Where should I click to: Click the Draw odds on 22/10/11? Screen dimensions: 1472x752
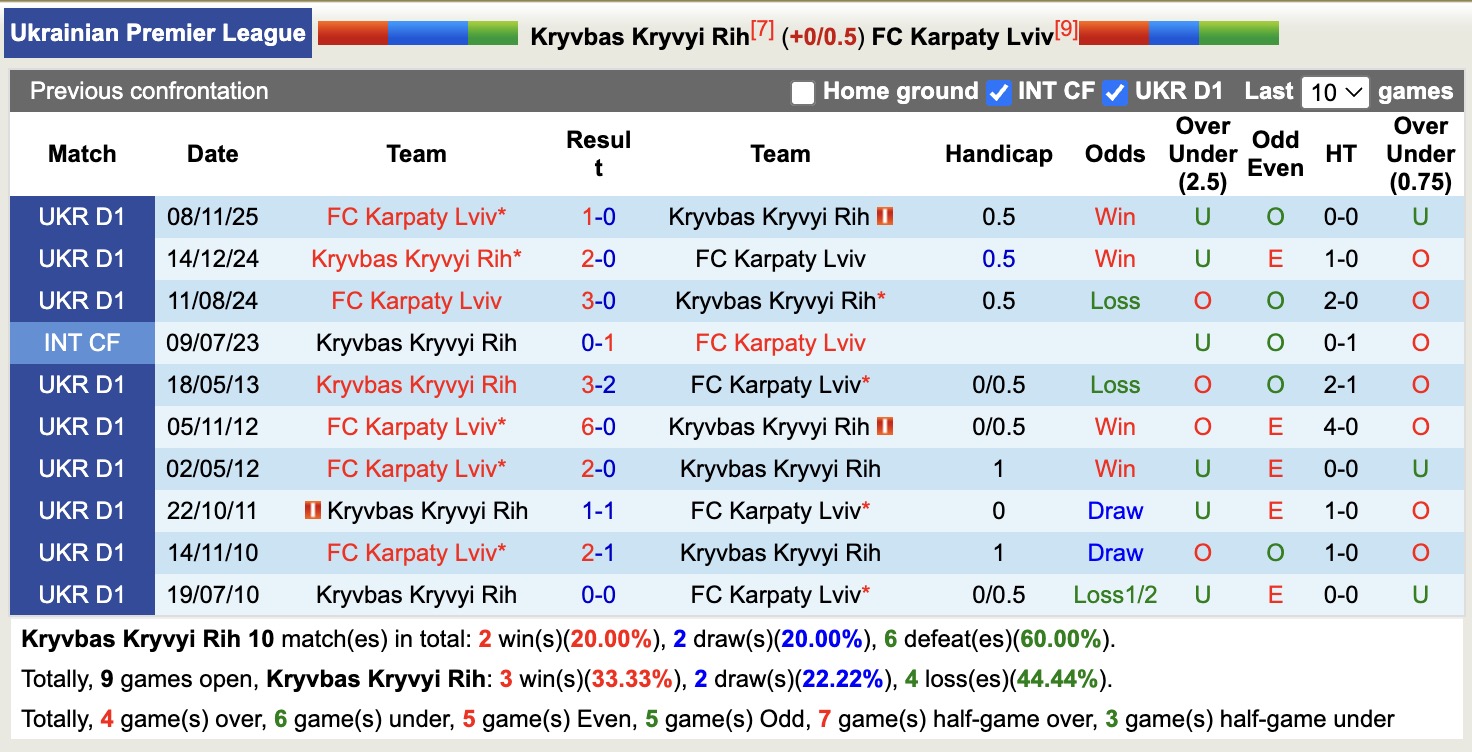coord(1115,511)
